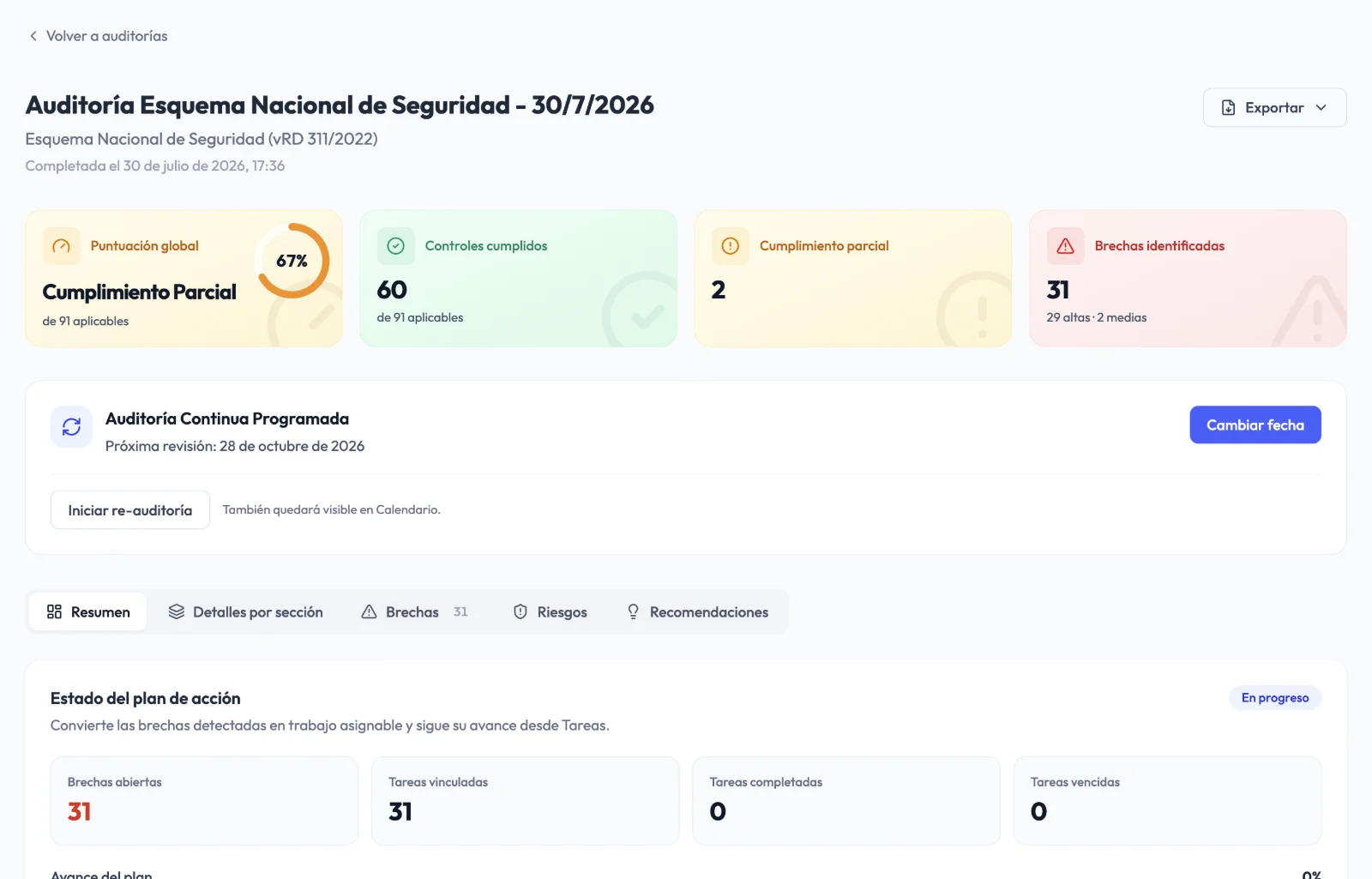Click the shield icon on Riesgos tab

pyautogui.click(x=520, y=611)
